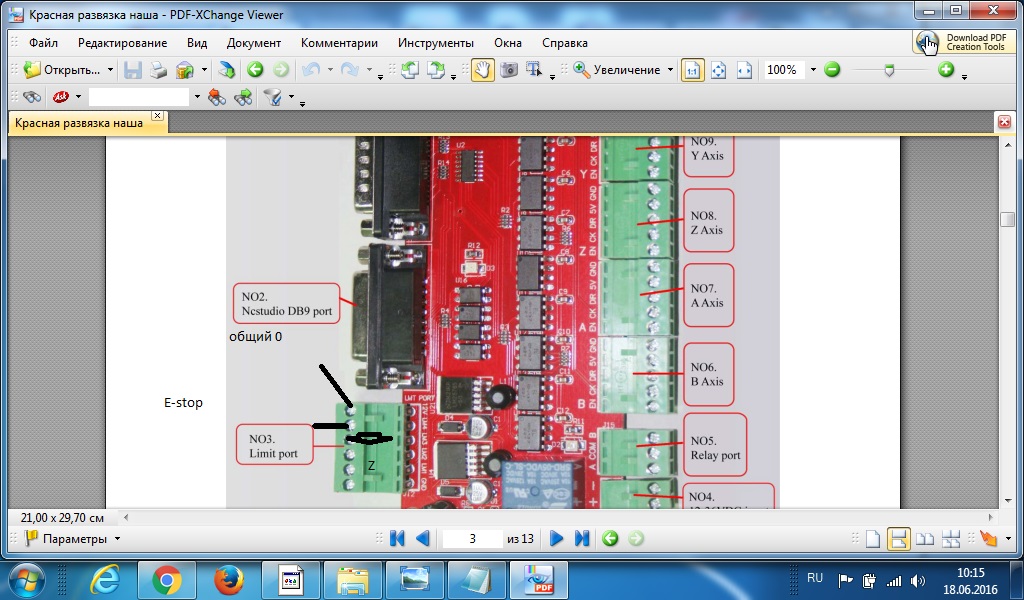Click the Scan to PDF icon
The width and height of the screenshot is (1024, 600).
tap(226, 70)
